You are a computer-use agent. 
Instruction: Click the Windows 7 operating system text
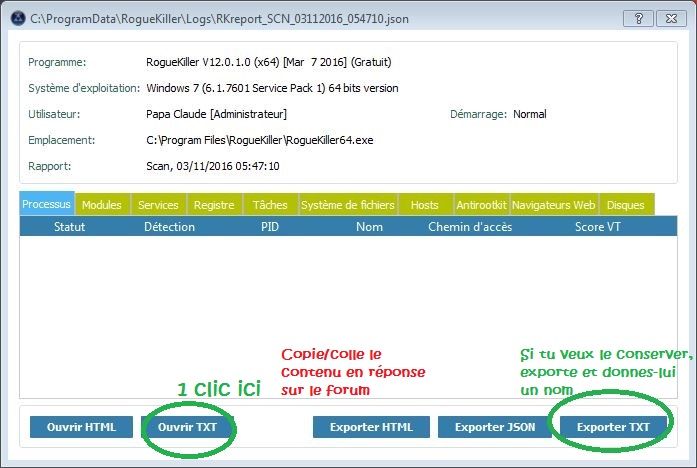(x=272, y=88)
